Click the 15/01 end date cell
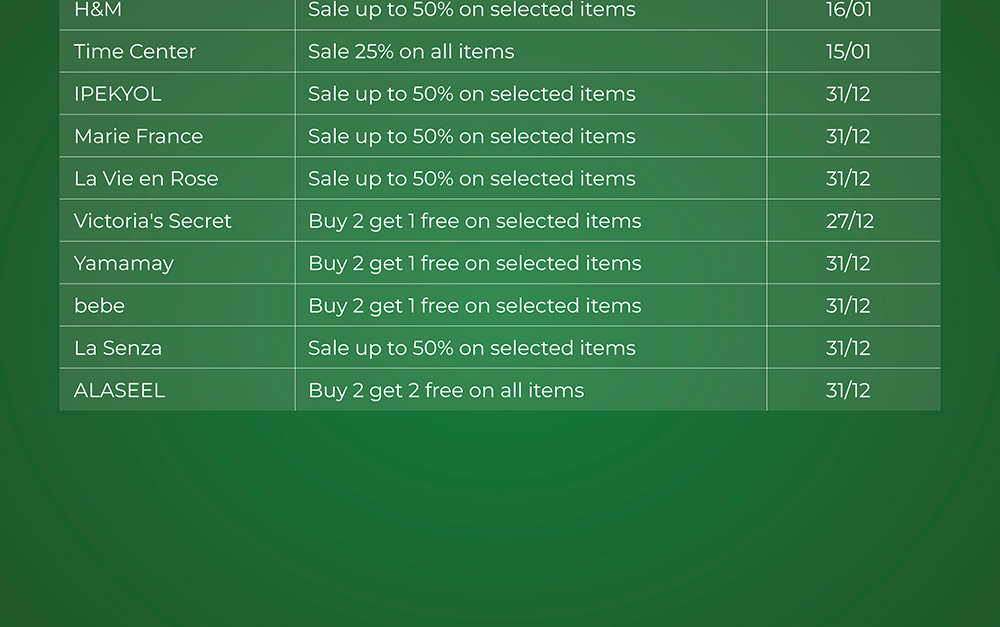 pos(849,52)
